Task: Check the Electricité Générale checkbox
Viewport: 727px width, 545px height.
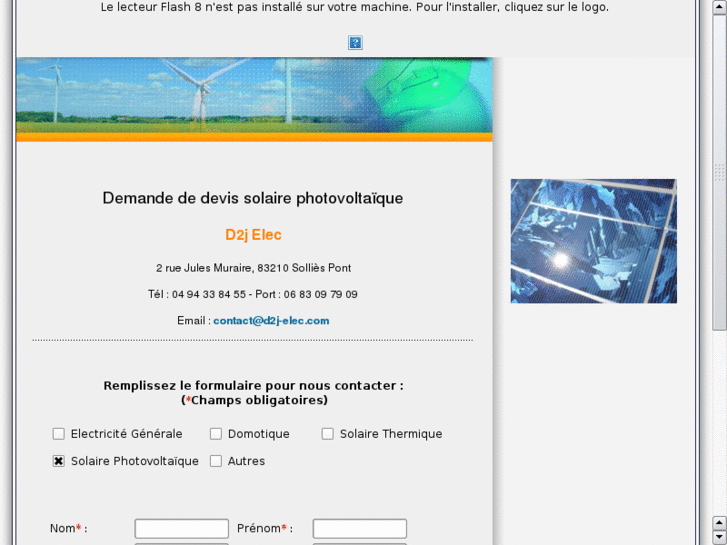Action: pos(58,434)
